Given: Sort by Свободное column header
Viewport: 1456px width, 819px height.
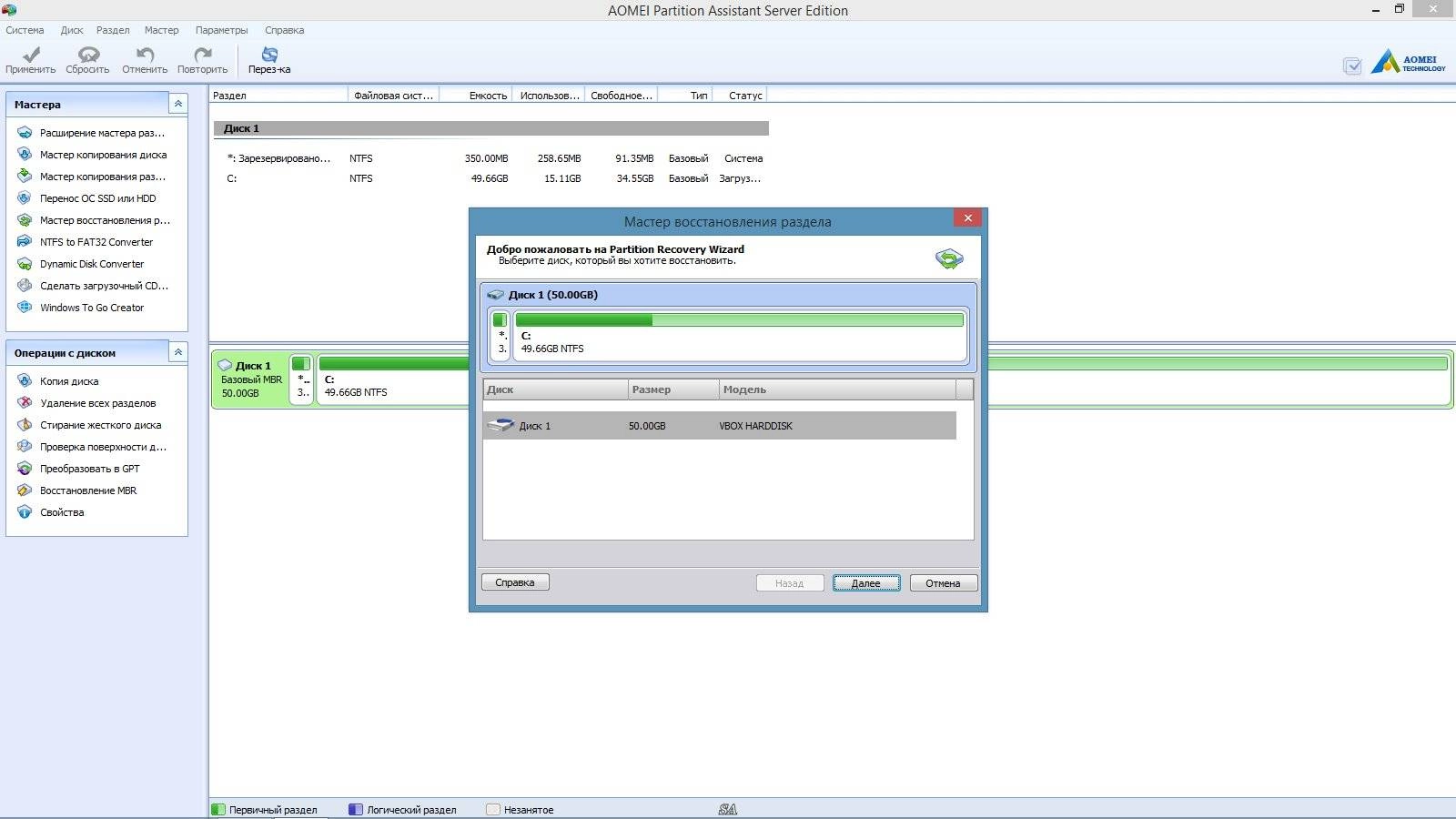Looking at the screenshot, I should tap(622, 95).
